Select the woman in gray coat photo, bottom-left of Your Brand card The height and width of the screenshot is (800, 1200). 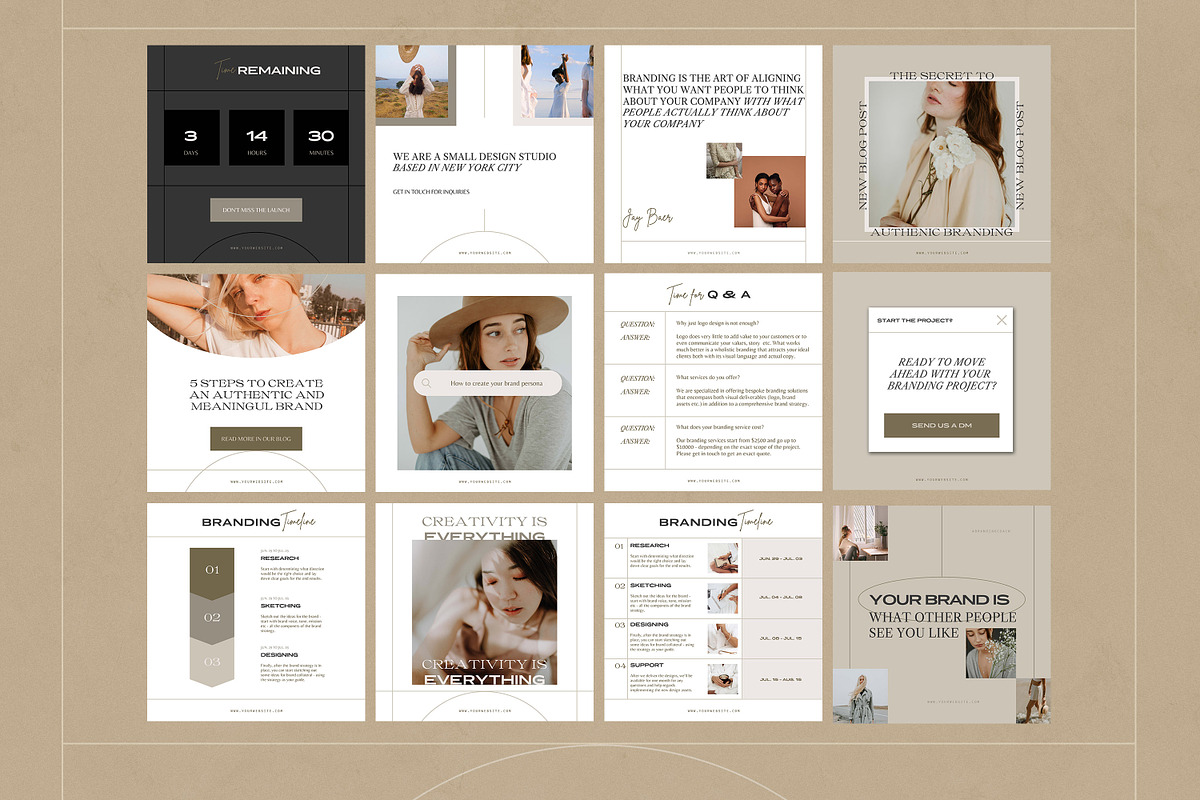click(860, 695)
